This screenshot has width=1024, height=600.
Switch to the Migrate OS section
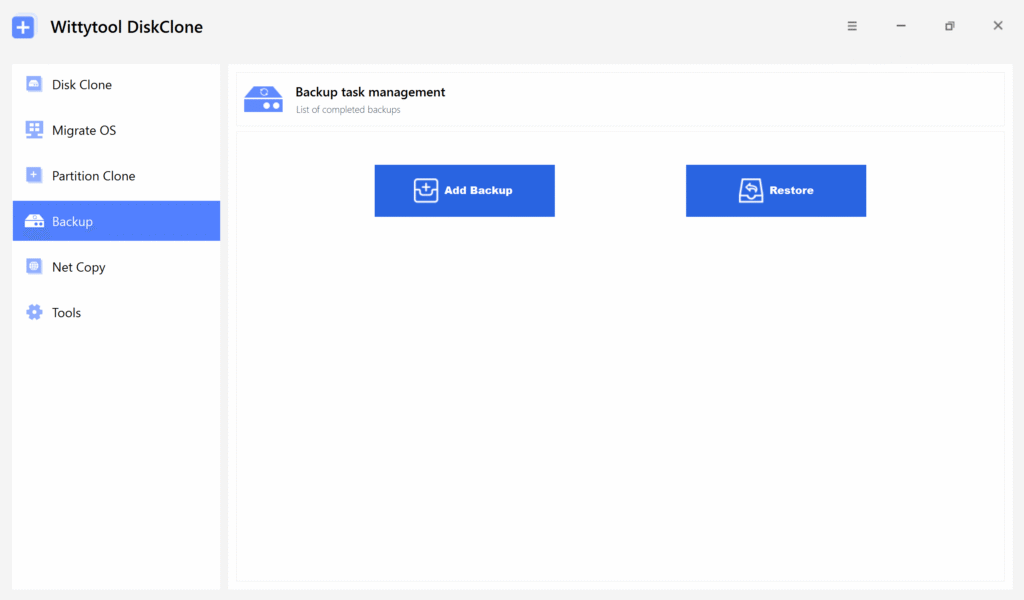(116, 130)
